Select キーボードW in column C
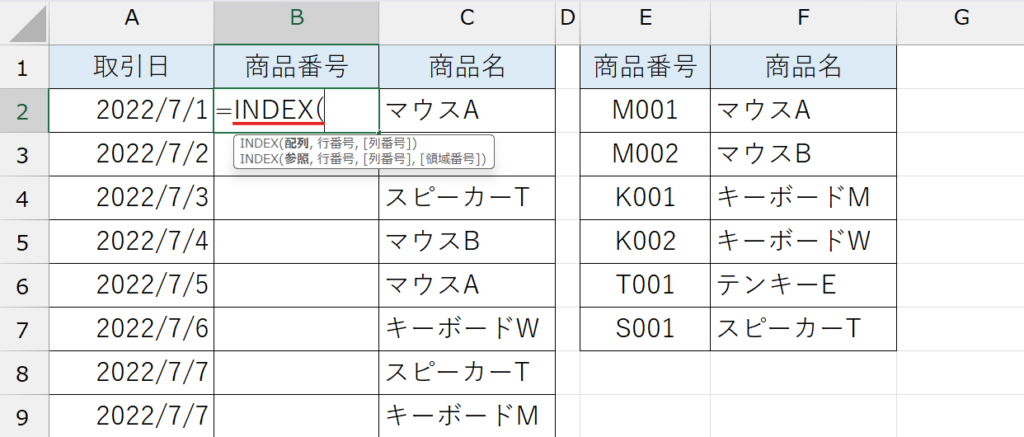1024x437 pixels. point(467,330)
